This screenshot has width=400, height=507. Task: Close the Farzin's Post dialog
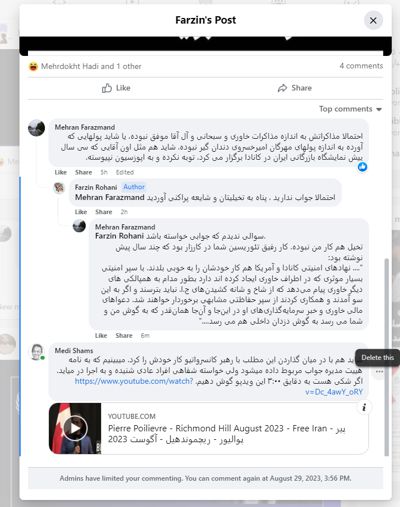click(373, 21)
